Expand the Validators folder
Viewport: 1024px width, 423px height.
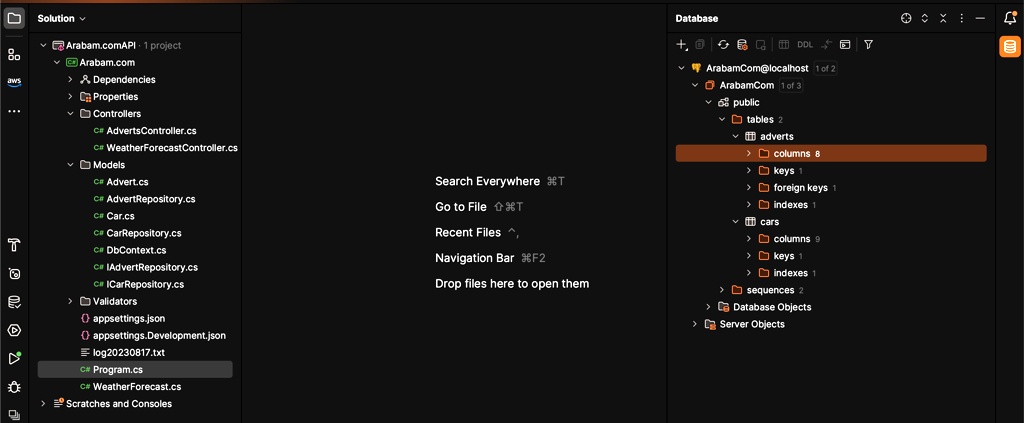pyautogui.click(x=71, y=302)
